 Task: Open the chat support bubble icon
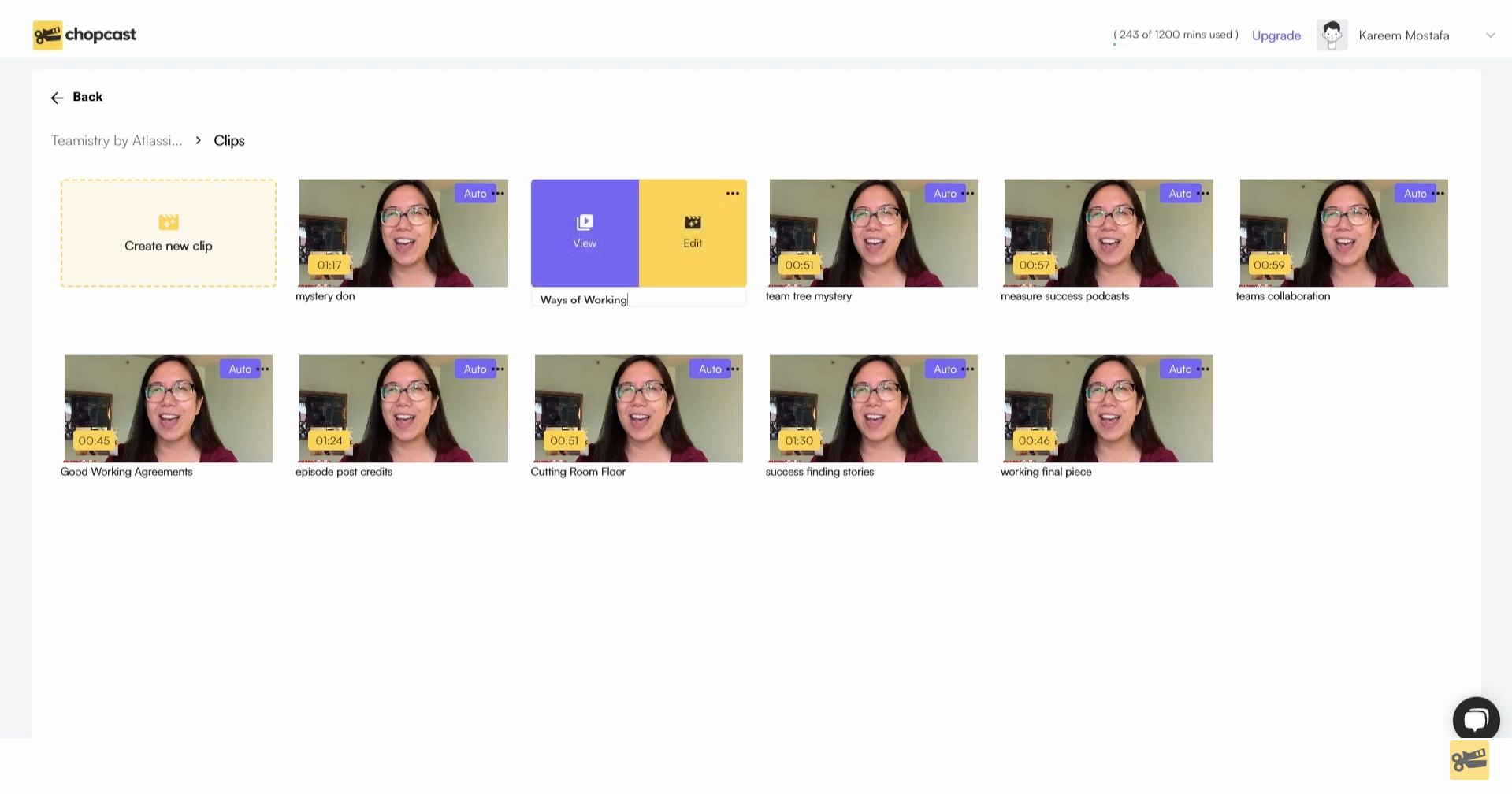point(1475,718)
